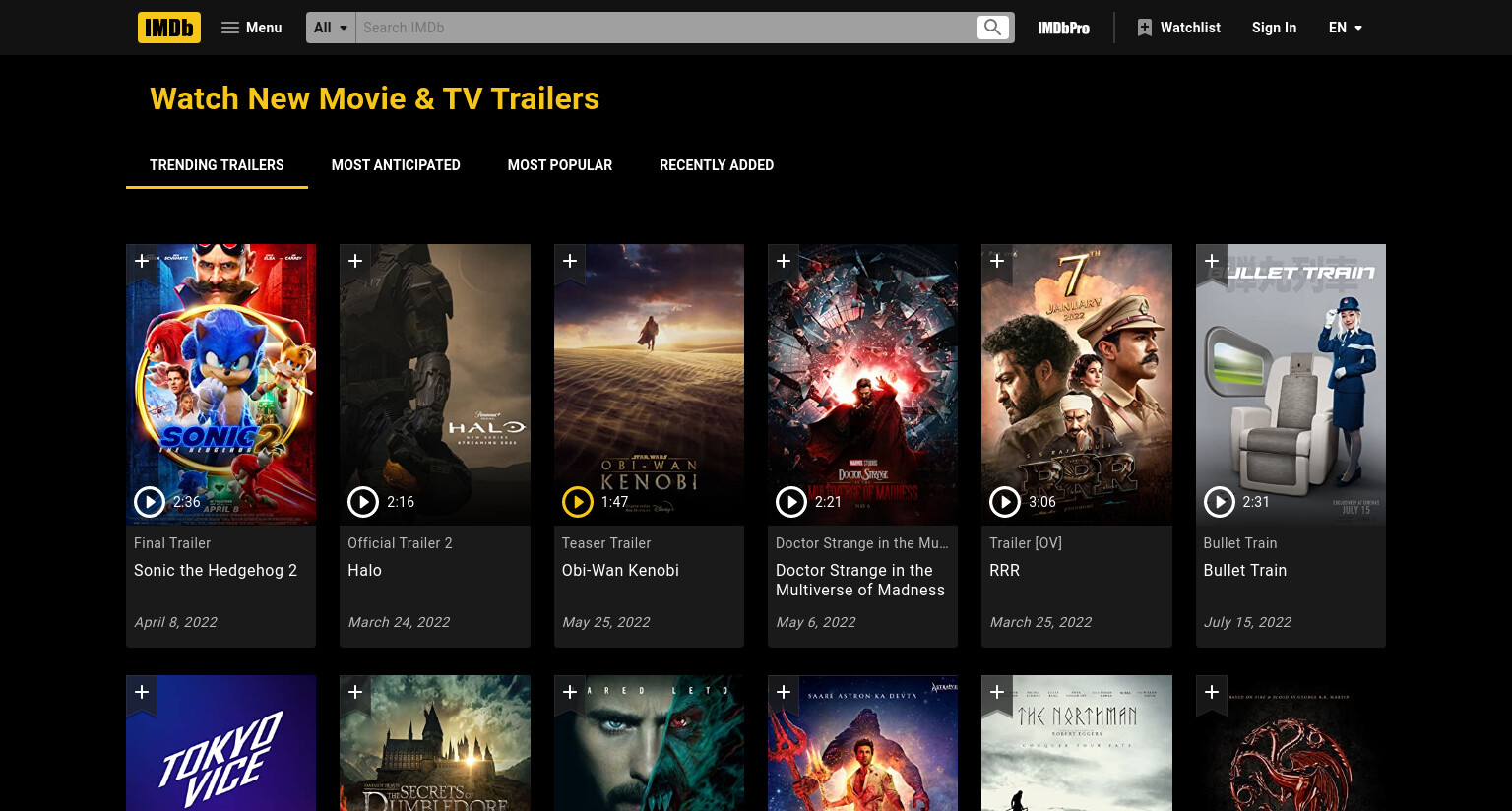
Task: Expand the EN language dropdown
Action: coord(1345,28)
